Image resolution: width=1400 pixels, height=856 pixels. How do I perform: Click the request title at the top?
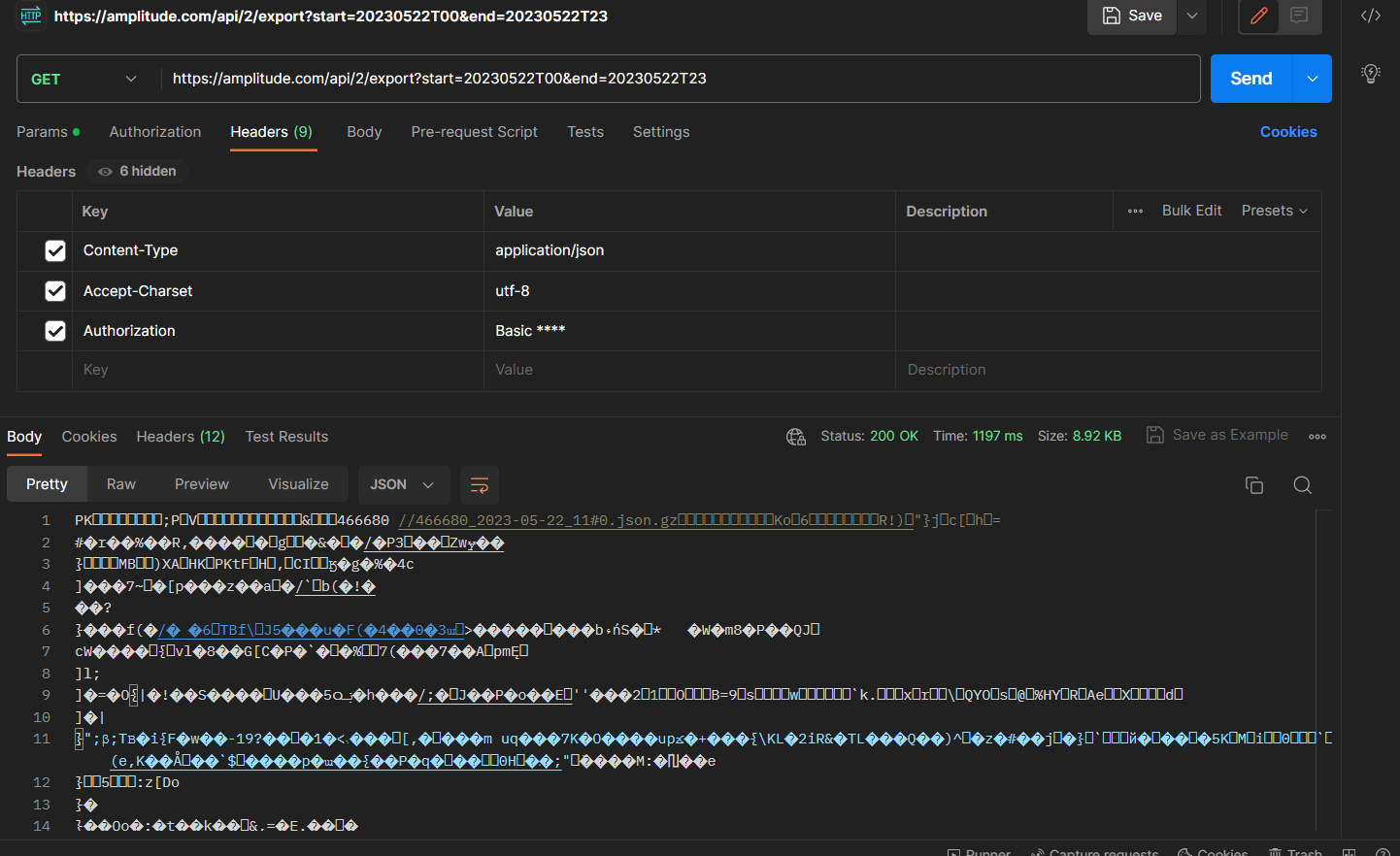[x=331, y=16]
